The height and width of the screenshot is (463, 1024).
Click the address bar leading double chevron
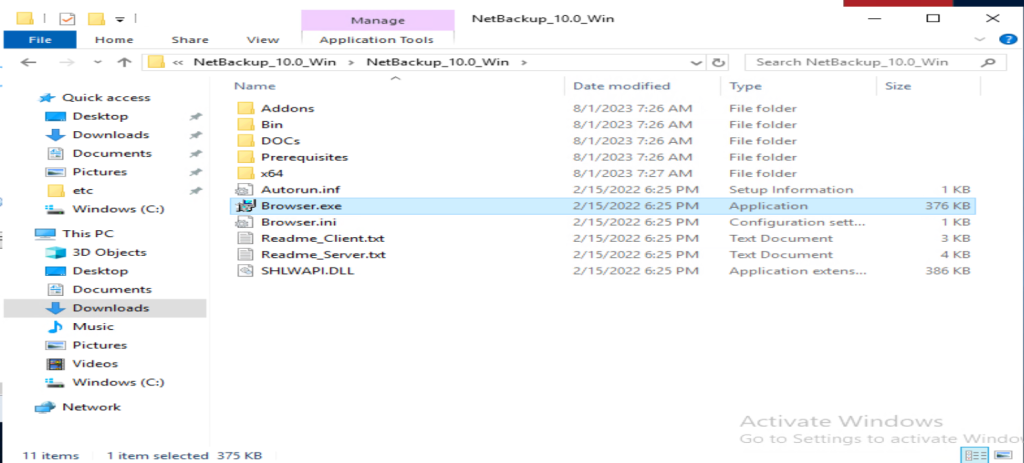177,63
